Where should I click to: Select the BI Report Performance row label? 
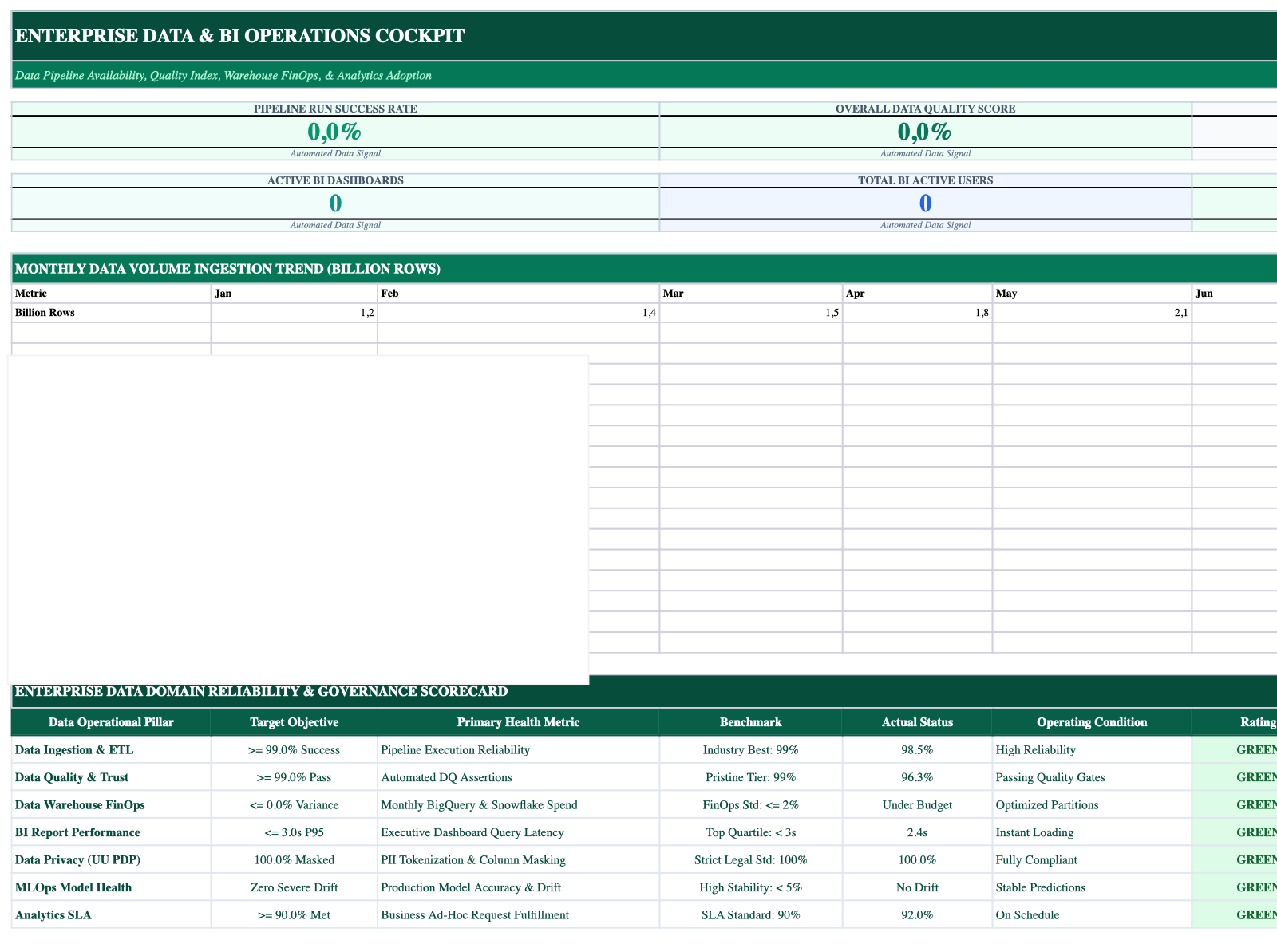111,832
